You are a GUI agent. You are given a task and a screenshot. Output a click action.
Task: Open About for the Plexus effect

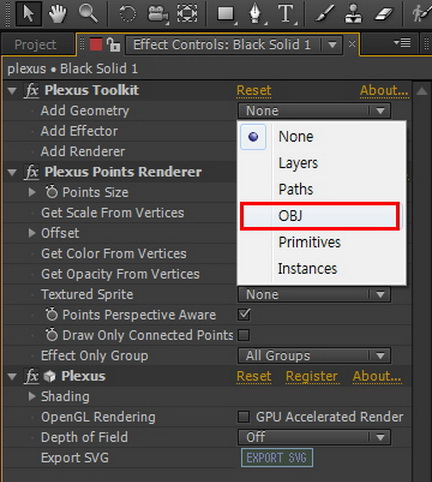pos(377,376)
